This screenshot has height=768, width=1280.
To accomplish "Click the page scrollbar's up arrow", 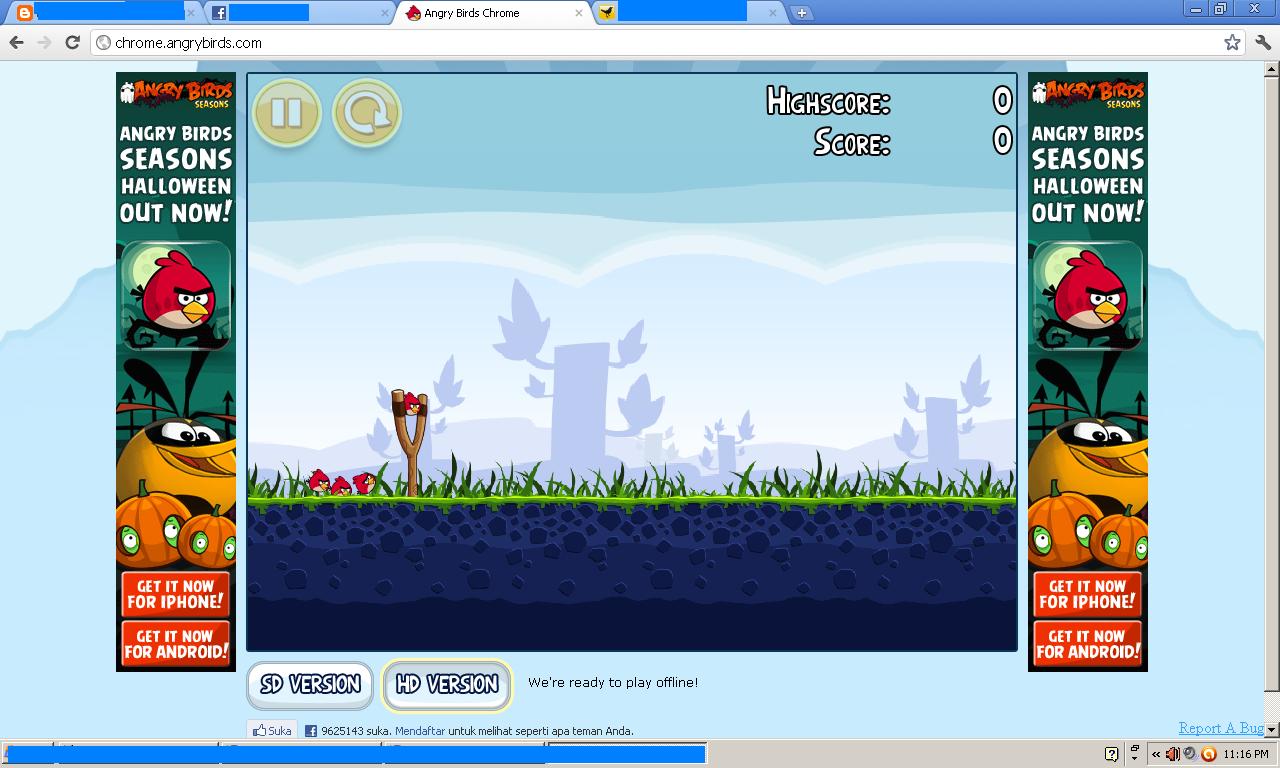I will tap(1271, 69).
